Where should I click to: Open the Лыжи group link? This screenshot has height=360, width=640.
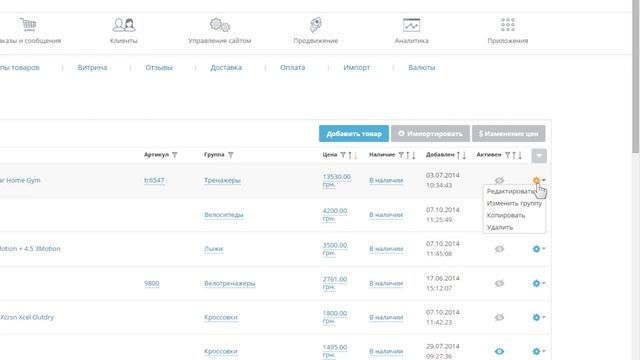point(213,249)
